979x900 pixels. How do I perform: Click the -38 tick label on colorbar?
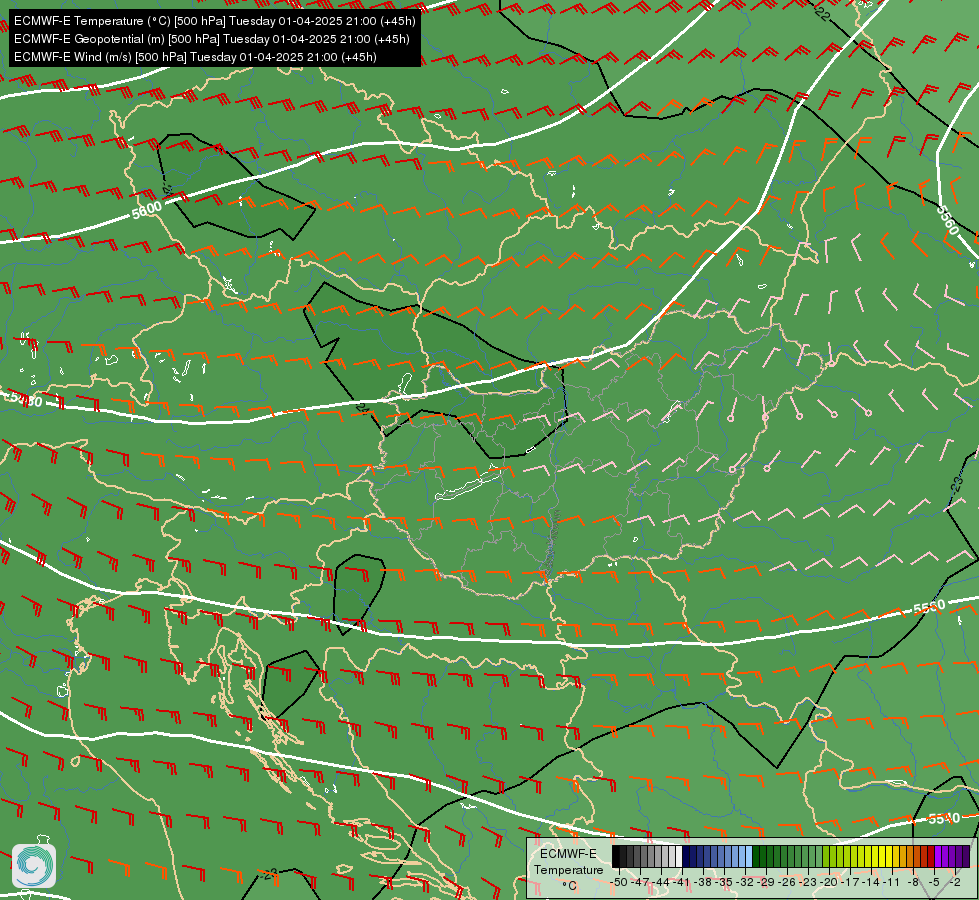[703, 882]
